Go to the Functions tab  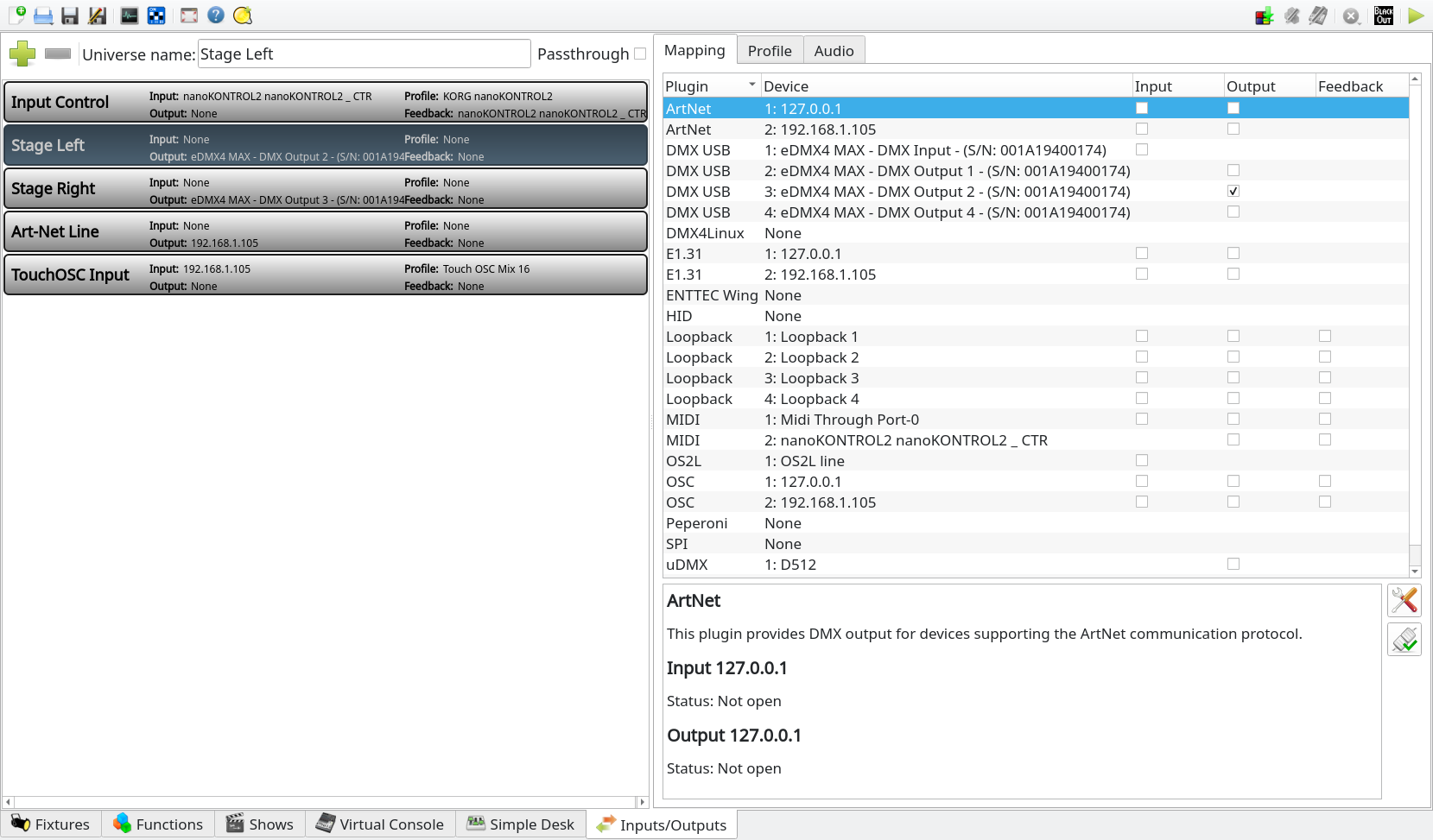[158, 824]
